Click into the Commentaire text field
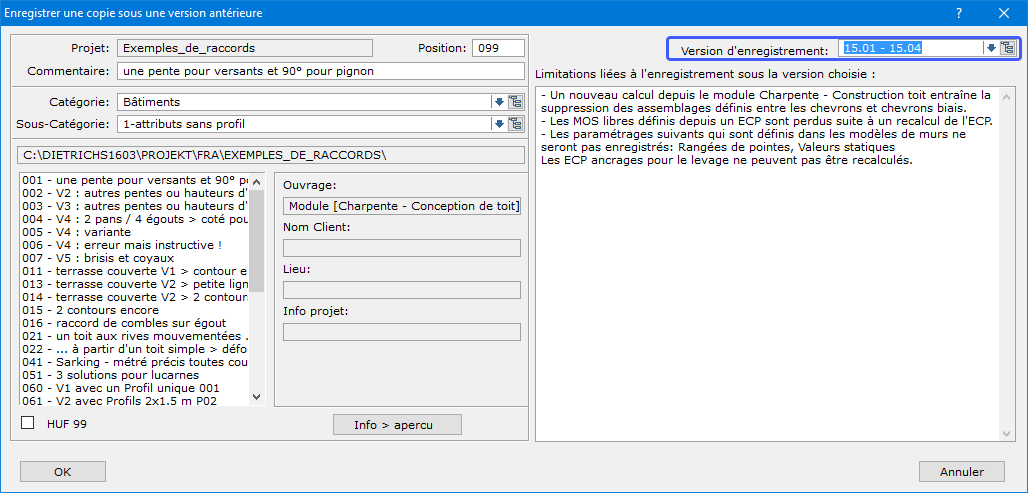Viewport: 1028px width, 493px height. (320, 72)
